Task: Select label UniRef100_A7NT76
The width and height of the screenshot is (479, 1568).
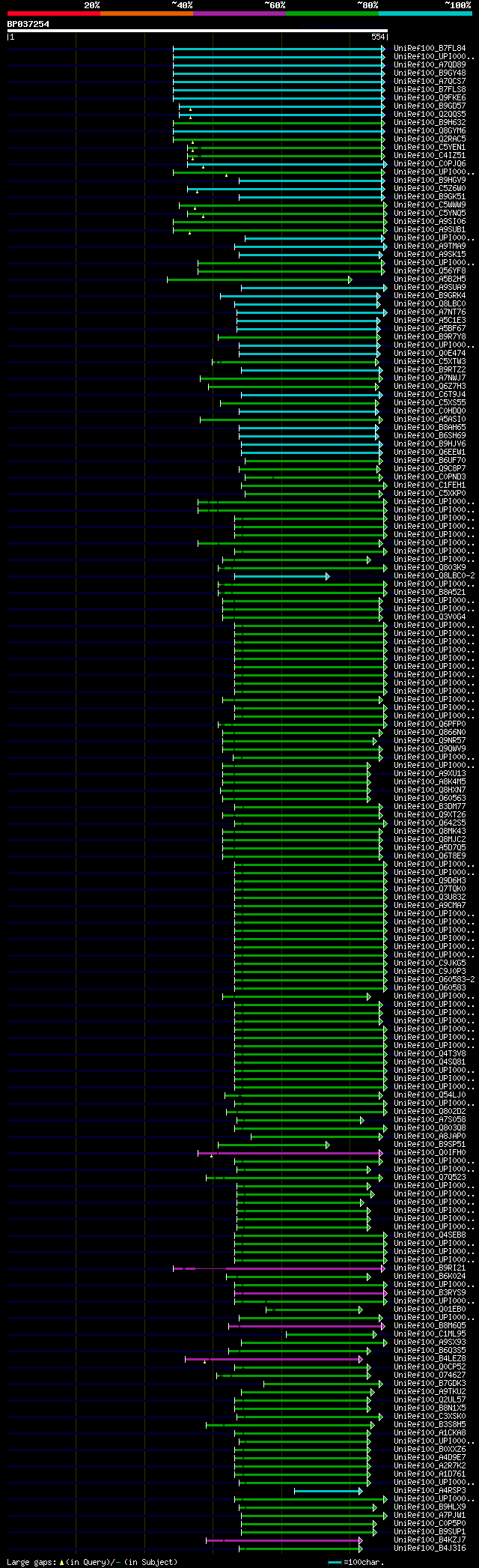Action: [x=430, y=312]
